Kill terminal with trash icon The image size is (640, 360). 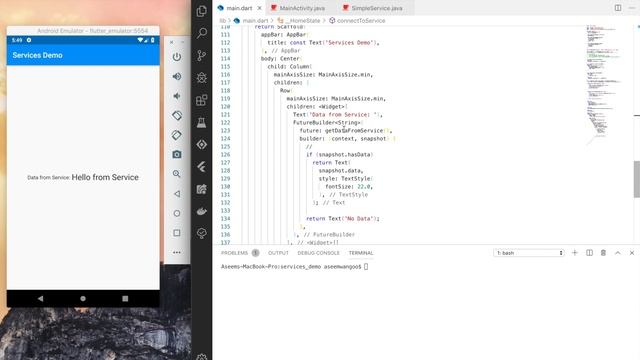[x=603, y=253]
